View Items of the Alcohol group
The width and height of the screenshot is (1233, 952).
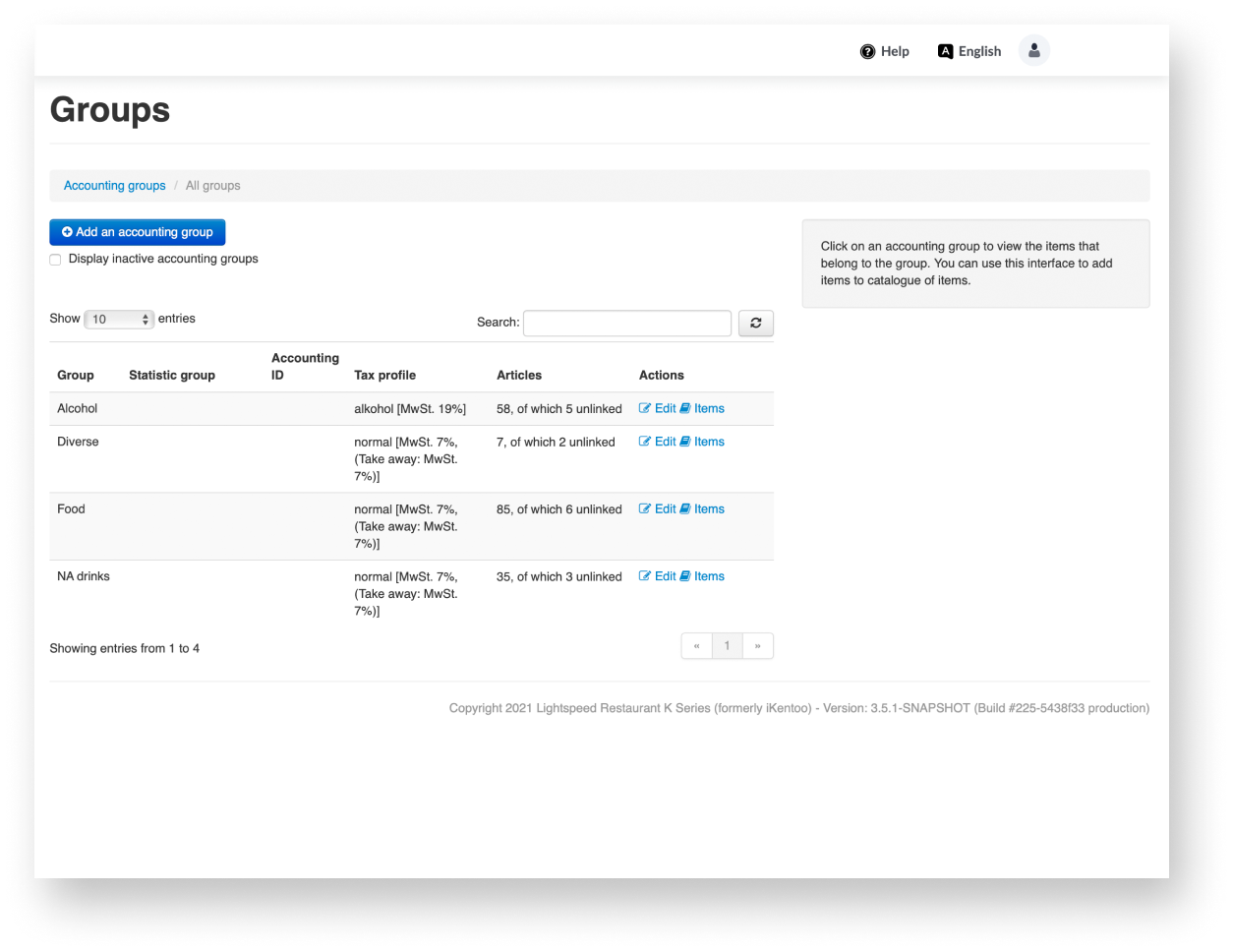tap(702, 408)
